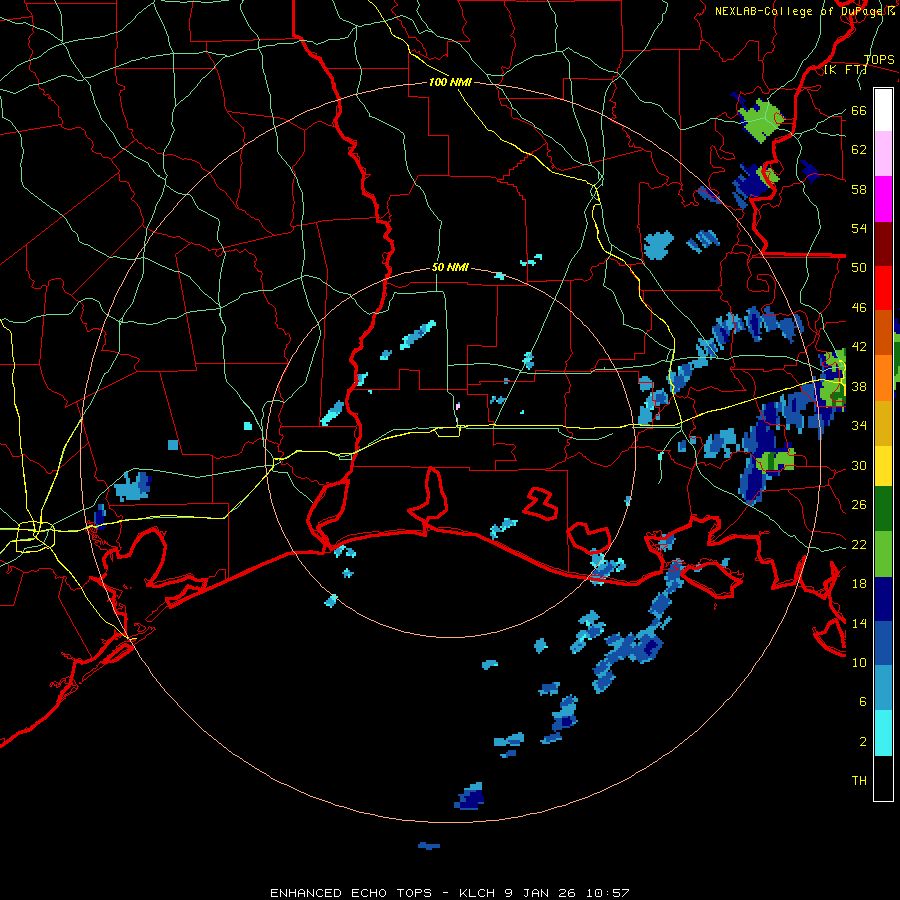
Task: Click the 22 legend value
Action: (859, 544)
